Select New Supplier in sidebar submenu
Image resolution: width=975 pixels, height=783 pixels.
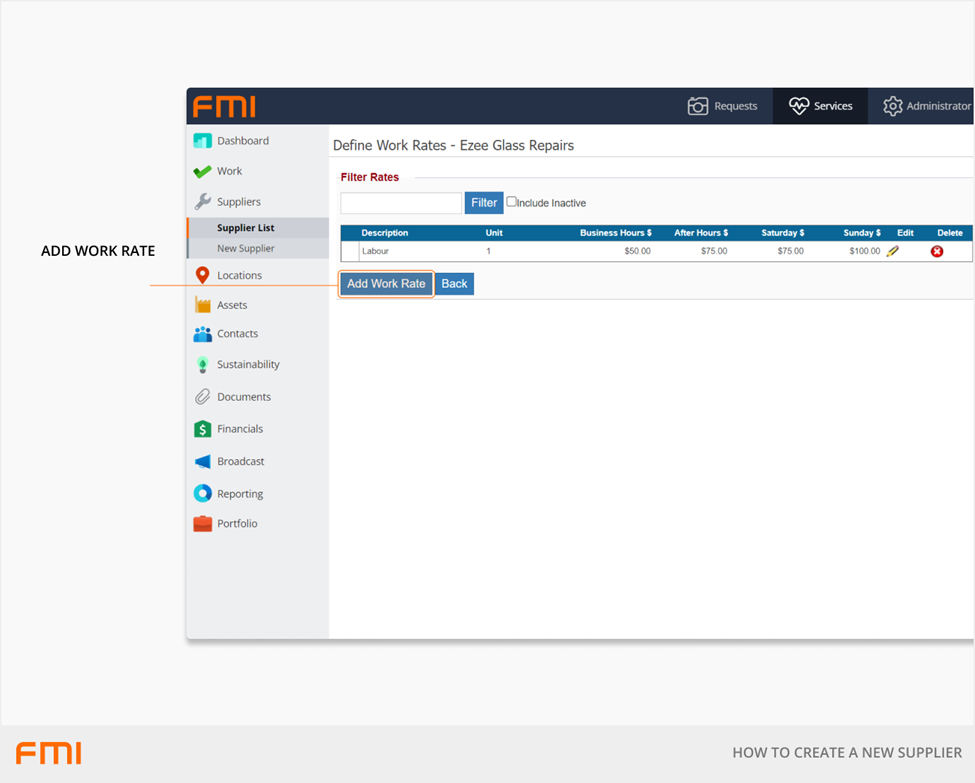click(246, 249)
